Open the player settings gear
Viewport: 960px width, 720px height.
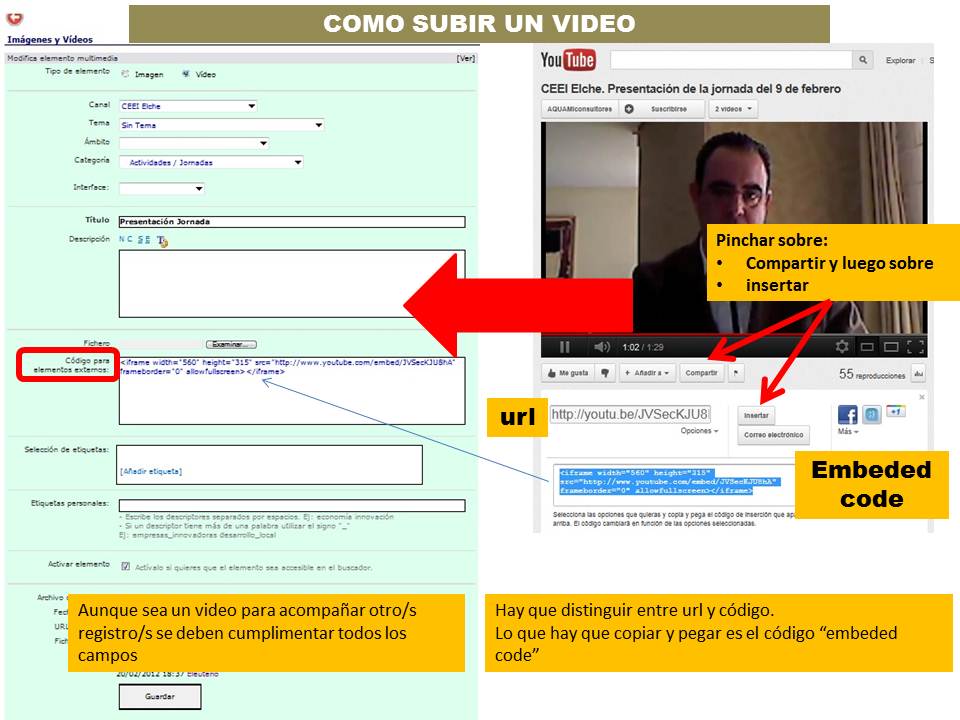(x=842, y=347)
